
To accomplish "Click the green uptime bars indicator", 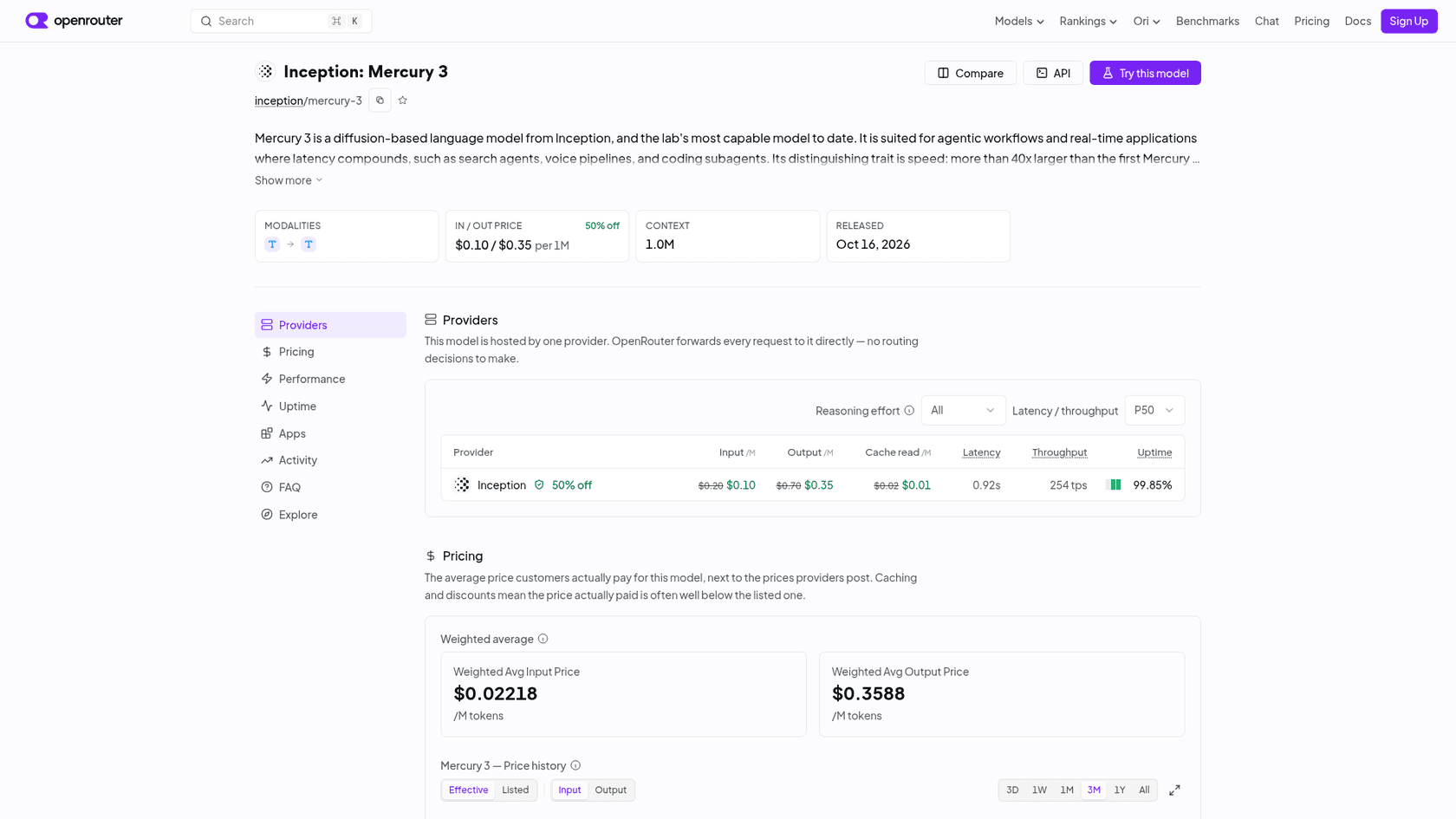I will pos(1115,485).
